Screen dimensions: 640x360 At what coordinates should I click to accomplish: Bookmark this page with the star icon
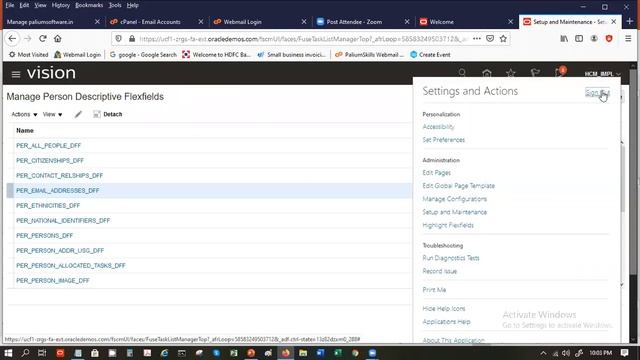point(503,38)
